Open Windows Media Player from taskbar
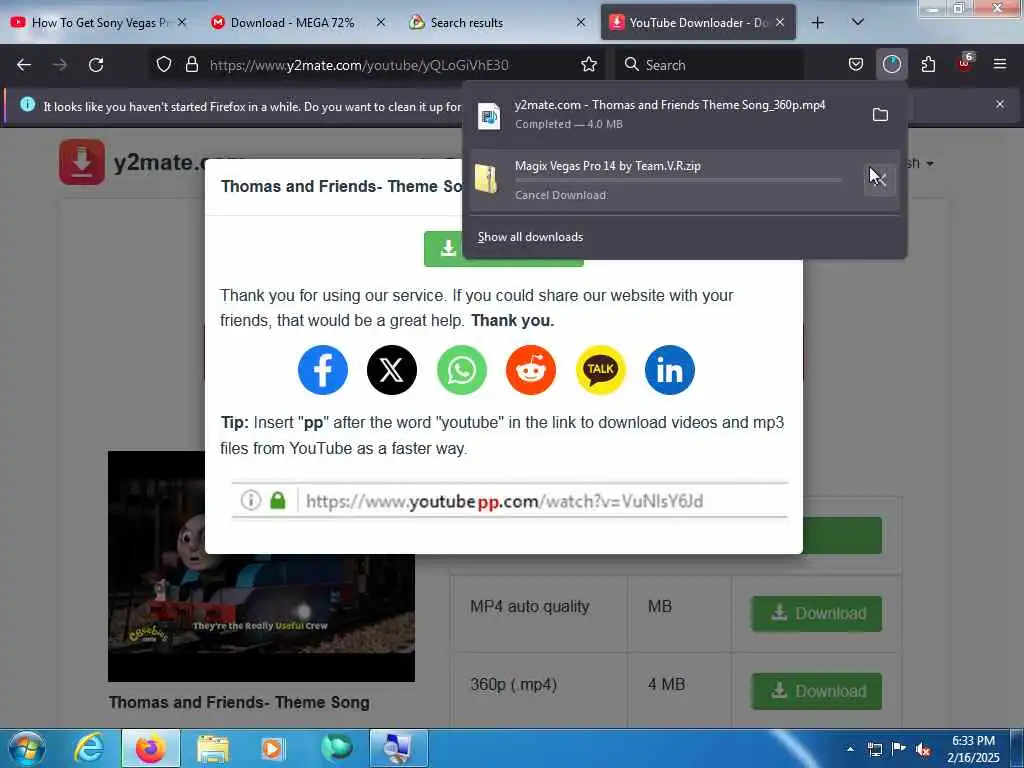This screenshot has height=768, width=1024. coord(272,748)
